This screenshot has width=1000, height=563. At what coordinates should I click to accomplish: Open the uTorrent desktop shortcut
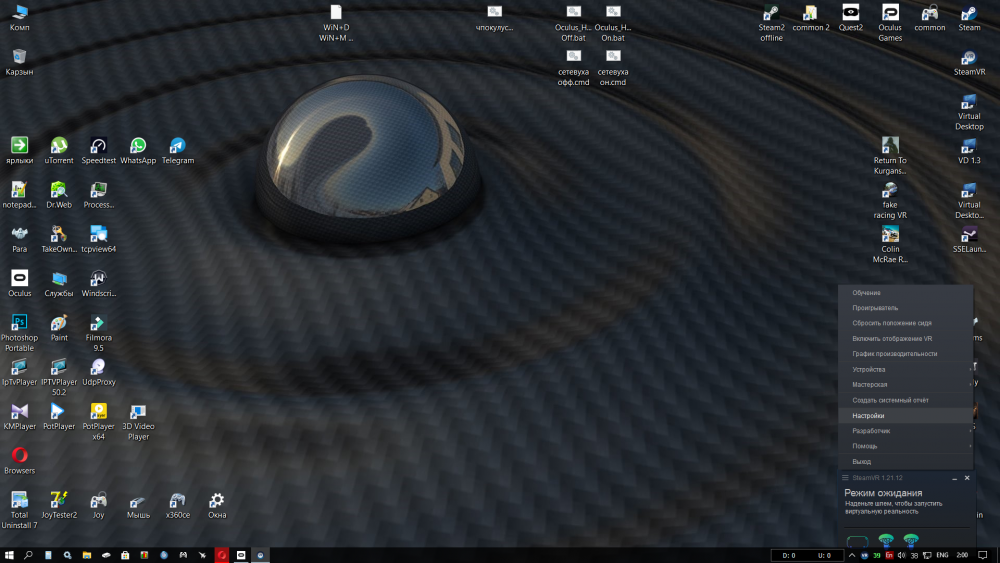(59, 151)
